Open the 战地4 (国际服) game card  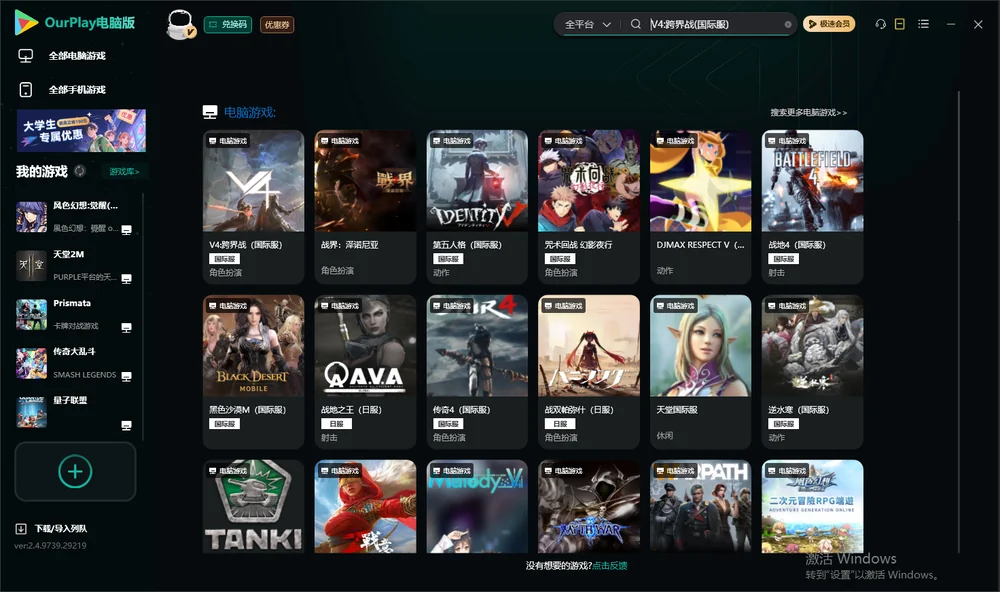click(x=812, y=207)
